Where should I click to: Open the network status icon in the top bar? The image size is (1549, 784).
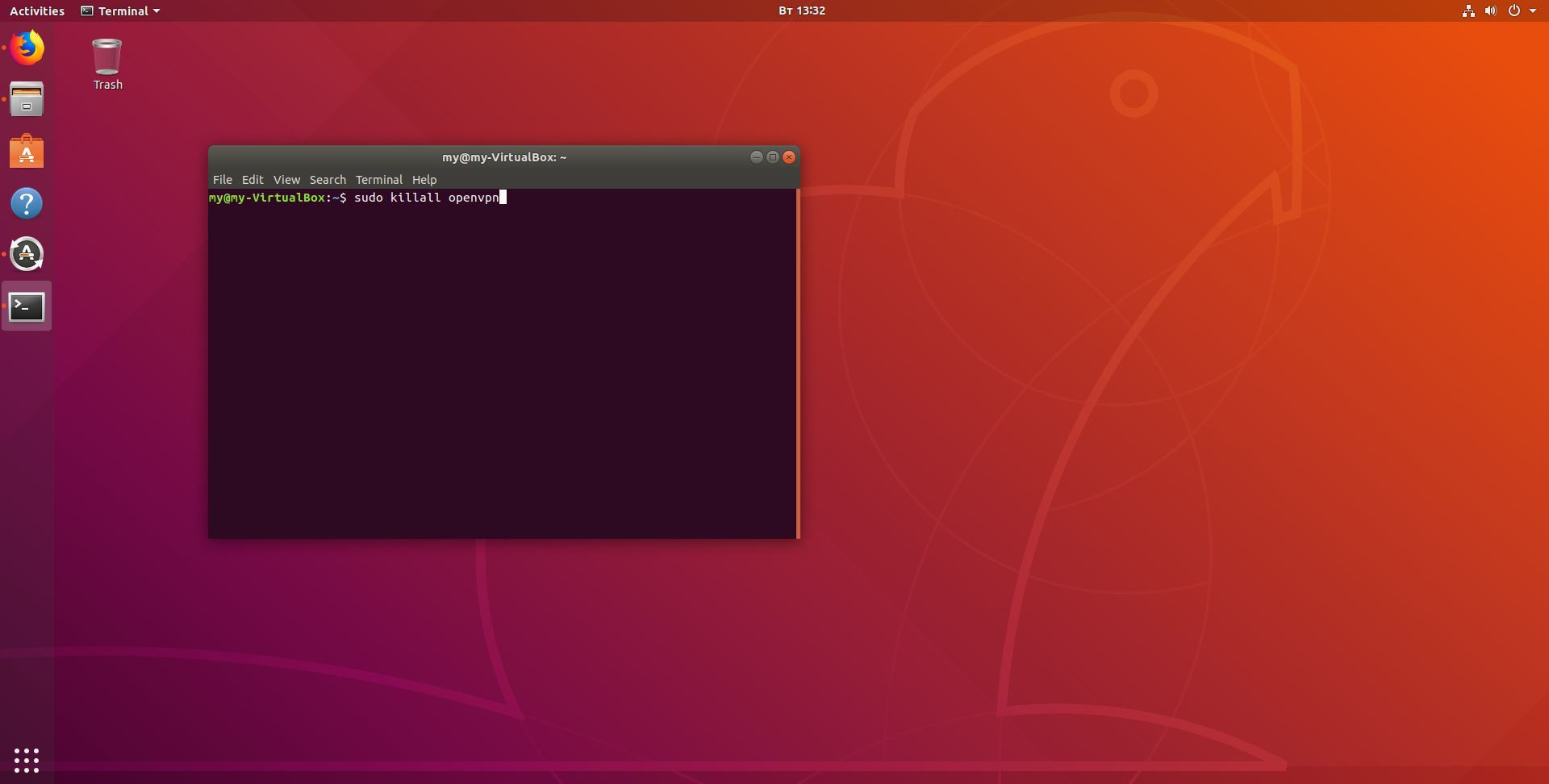1468,10
